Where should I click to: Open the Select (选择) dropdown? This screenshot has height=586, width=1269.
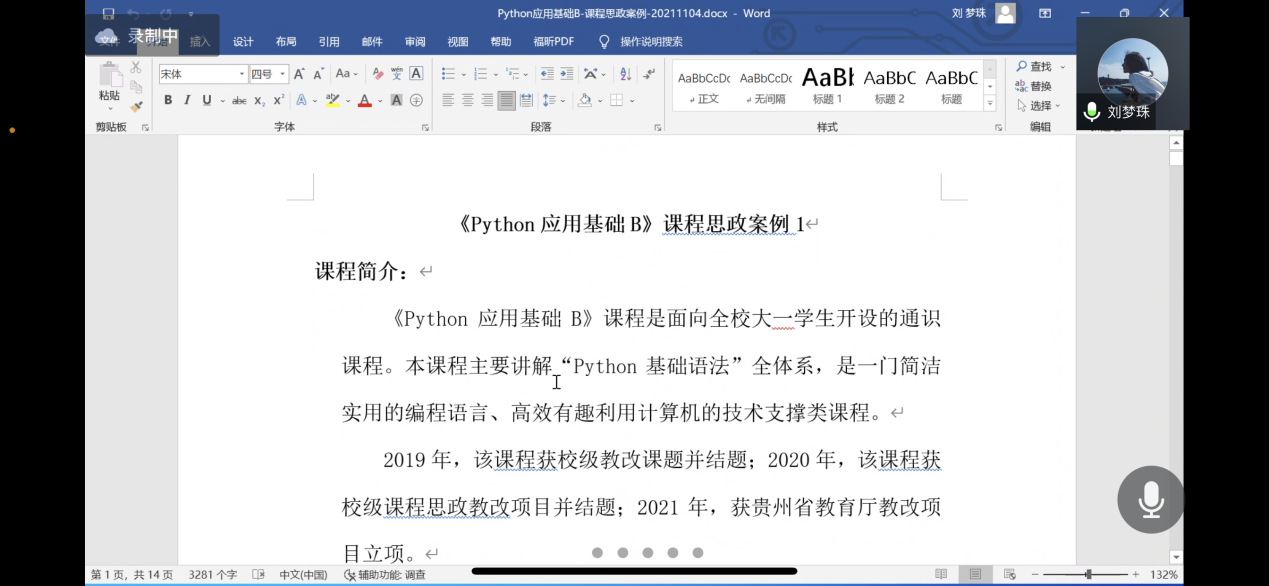[1040, 105]
